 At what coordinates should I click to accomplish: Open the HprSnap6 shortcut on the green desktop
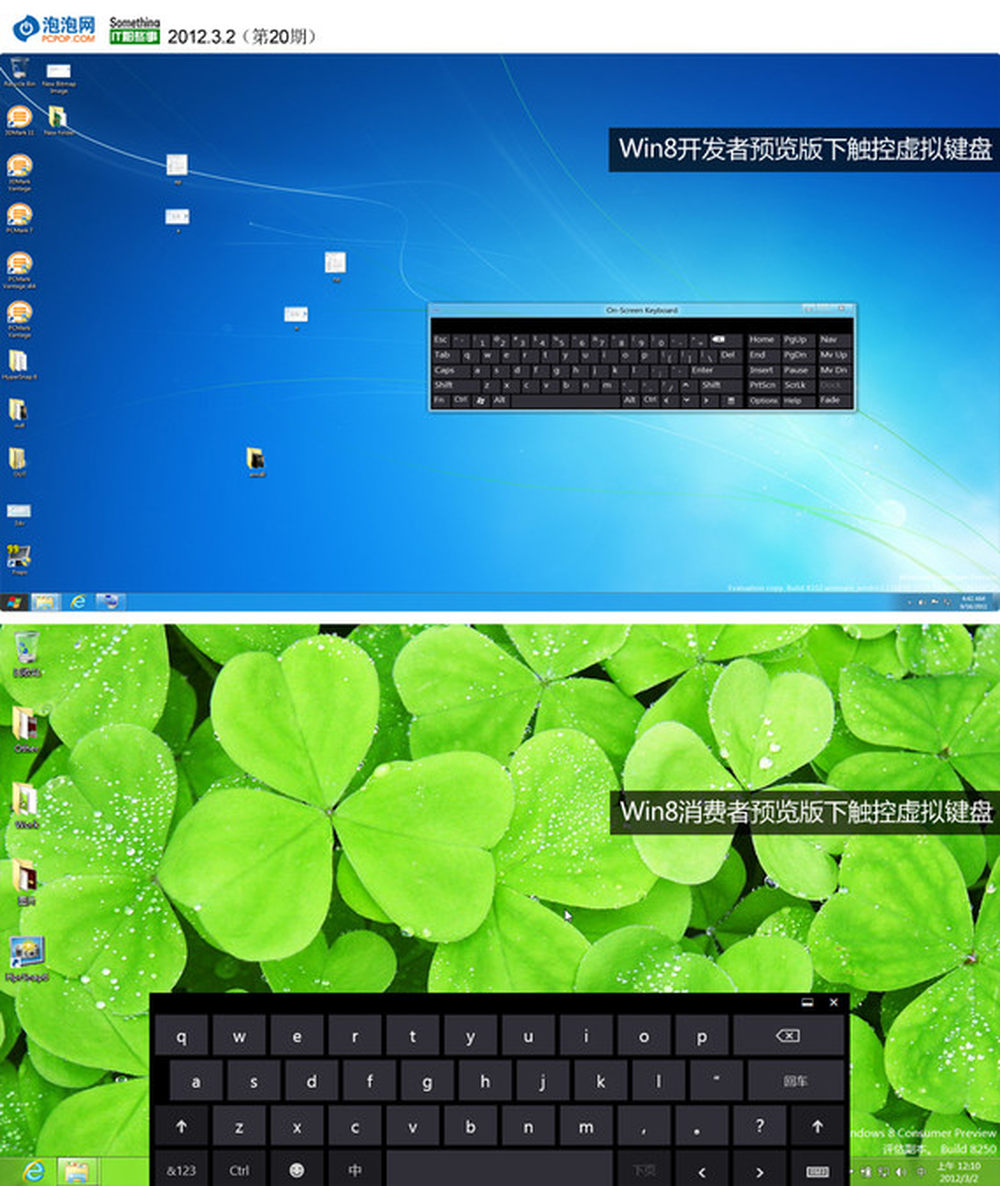tap(27, 959)
